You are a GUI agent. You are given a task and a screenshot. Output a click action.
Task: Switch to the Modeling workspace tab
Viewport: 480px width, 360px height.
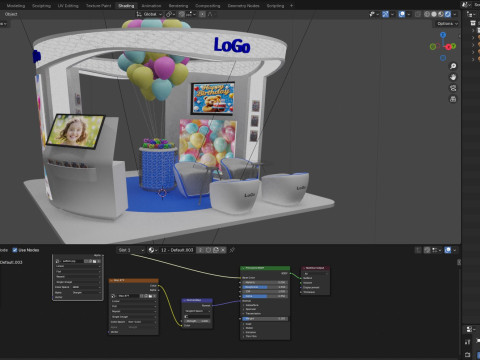[x=16, y=6]
